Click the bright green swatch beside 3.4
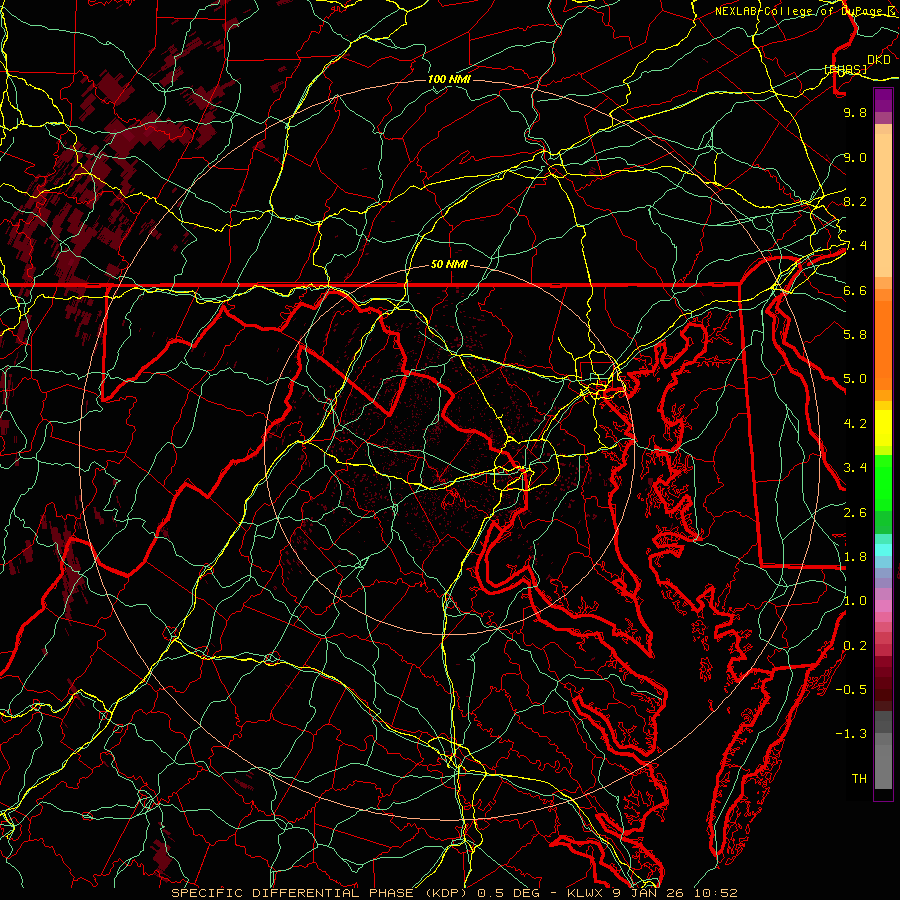Image resolution: width=900 pixels, height=900 pixels. (x=883, y=483)
